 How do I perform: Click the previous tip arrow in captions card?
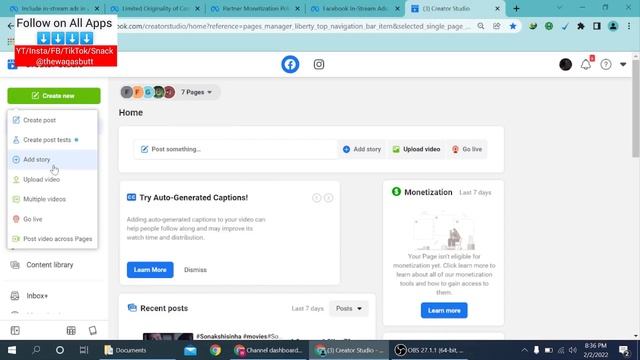tap(316, 198)
